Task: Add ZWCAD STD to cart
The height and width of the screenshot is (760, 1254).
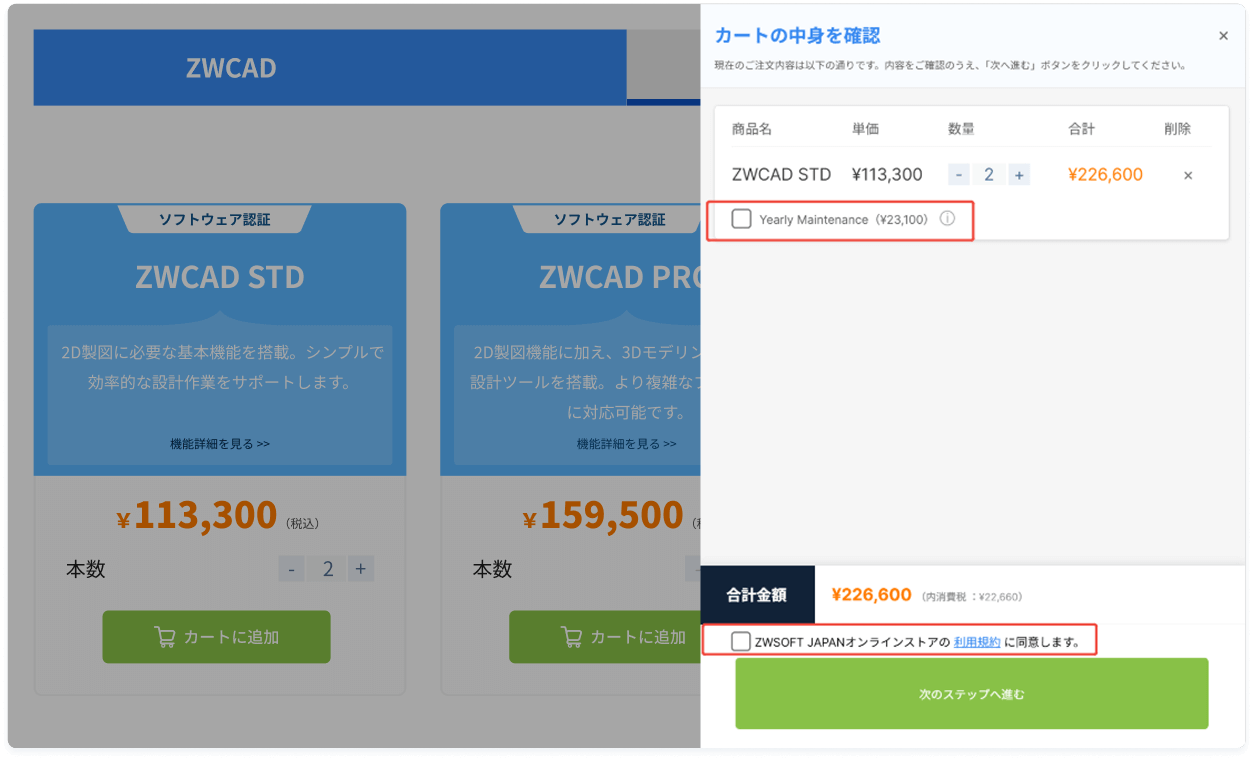Action: click(x=216, y=637)
